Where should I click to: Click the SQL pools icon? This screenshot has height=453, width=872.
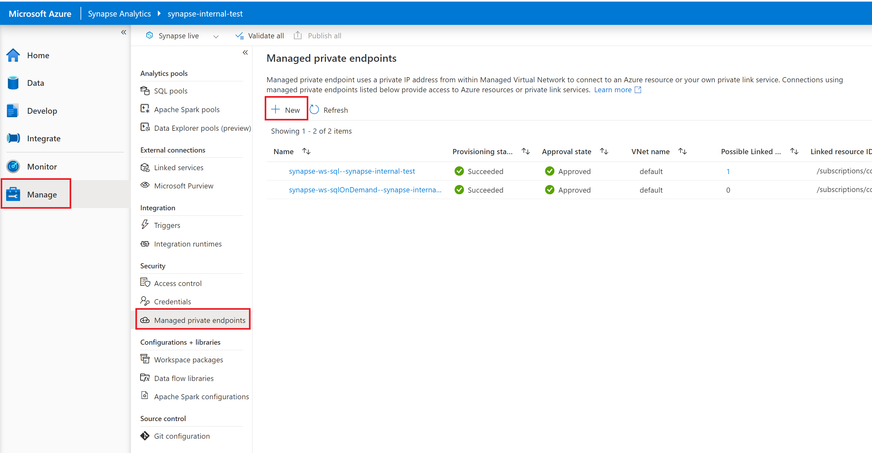145,91
